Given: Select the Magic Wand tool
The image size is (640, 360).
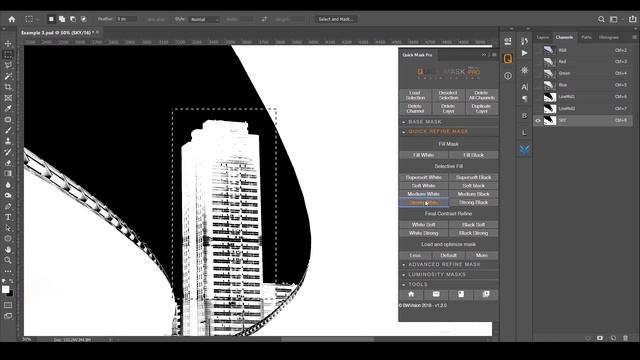Looking at the screenshot, I should [8, 76].
